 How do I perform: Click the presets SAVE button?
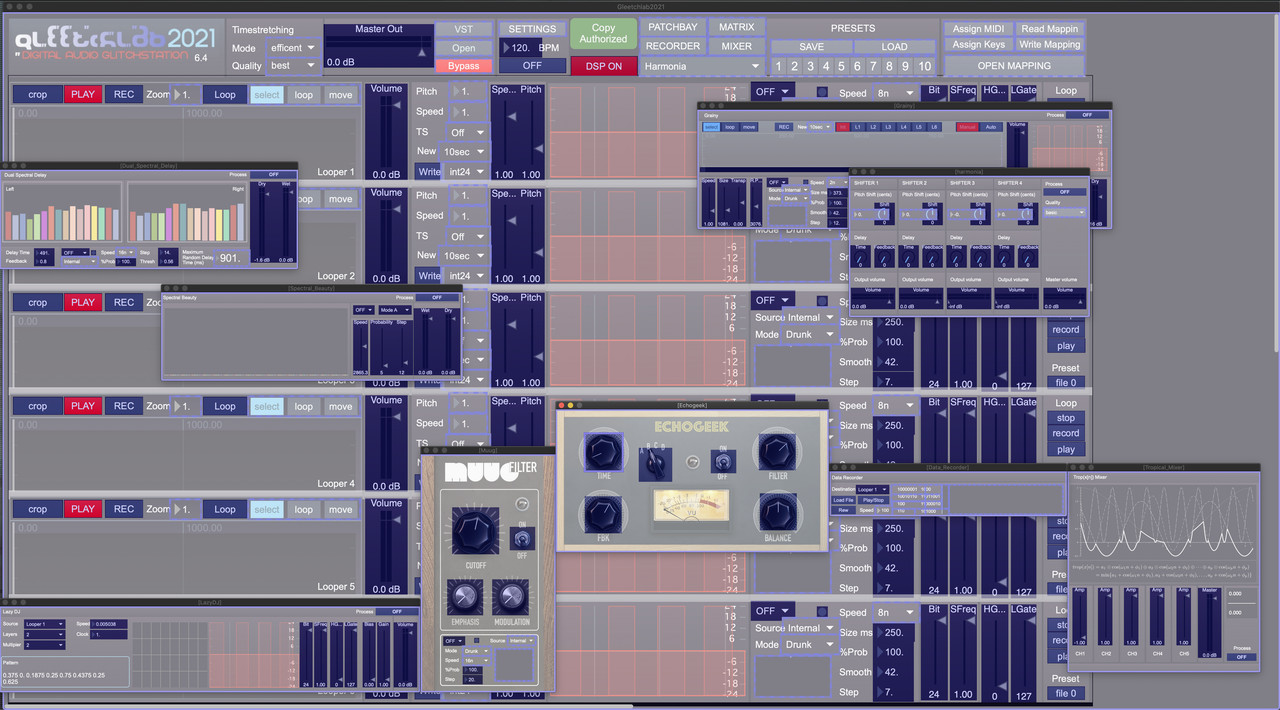(812, 46)
